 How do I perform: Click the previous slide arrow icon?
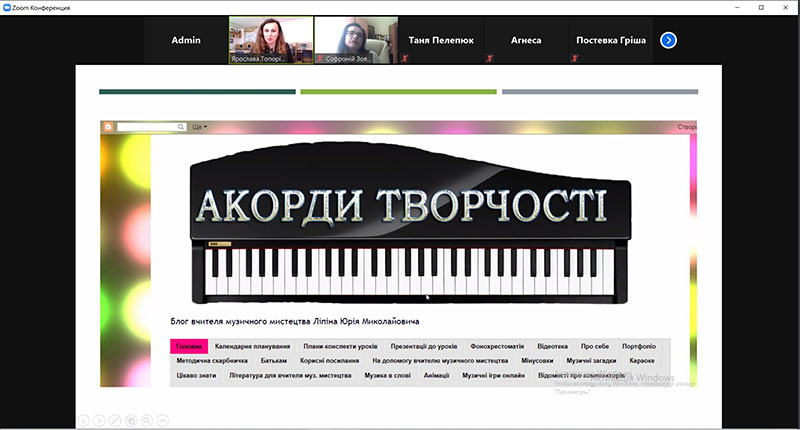click(84, 420)
